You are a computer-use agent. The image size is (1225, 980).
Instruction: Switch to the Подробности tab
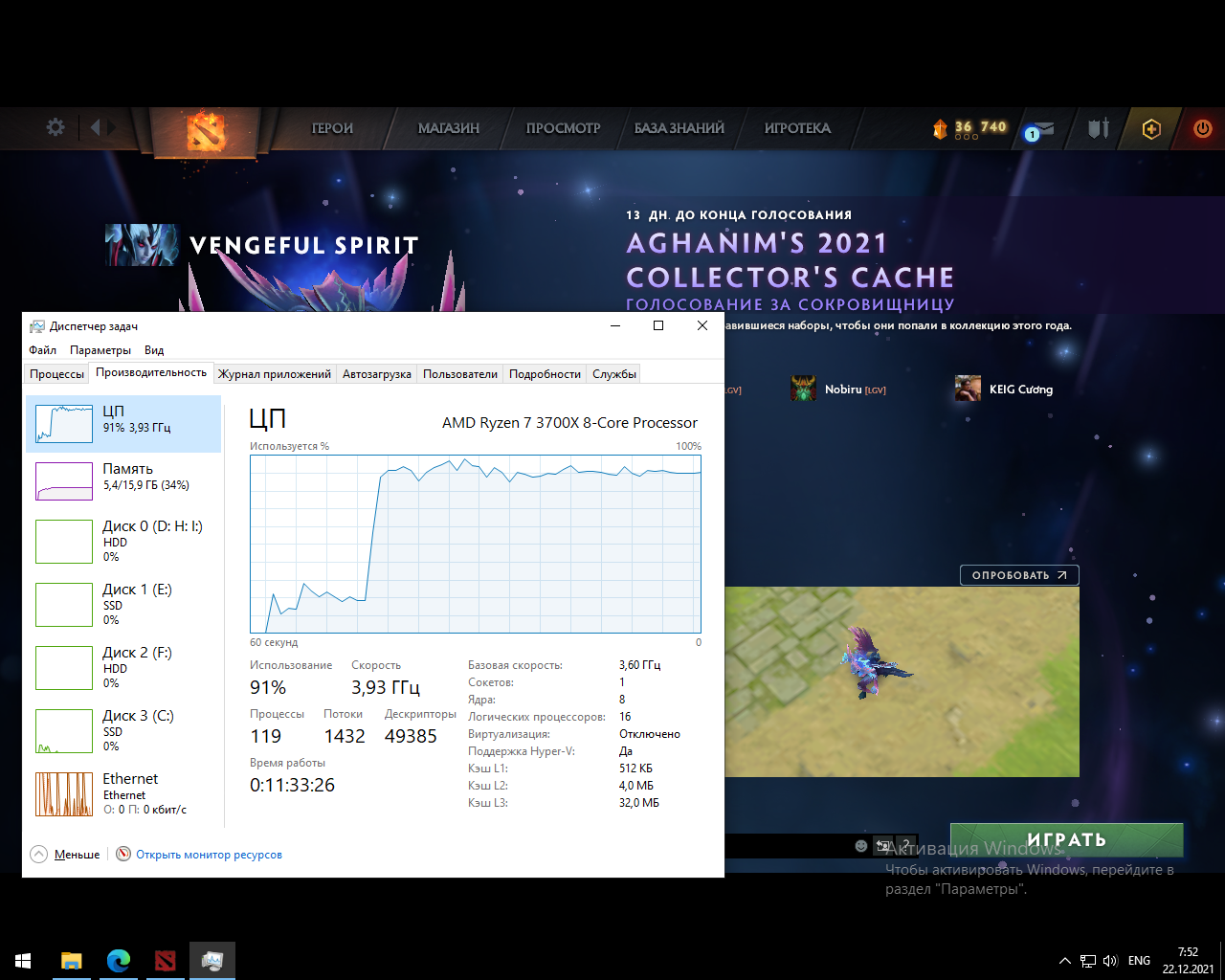click(545, 374)
